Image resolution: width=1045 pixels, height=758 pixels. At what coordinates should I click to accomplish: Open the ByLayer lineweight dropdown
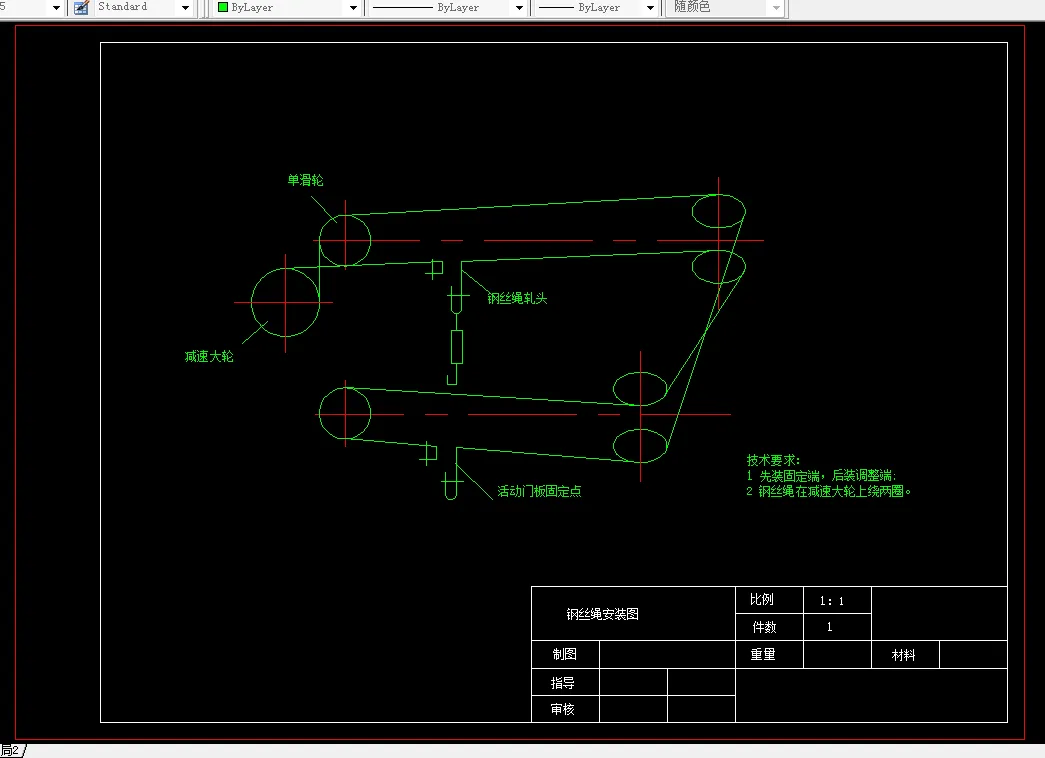(650, 8)
